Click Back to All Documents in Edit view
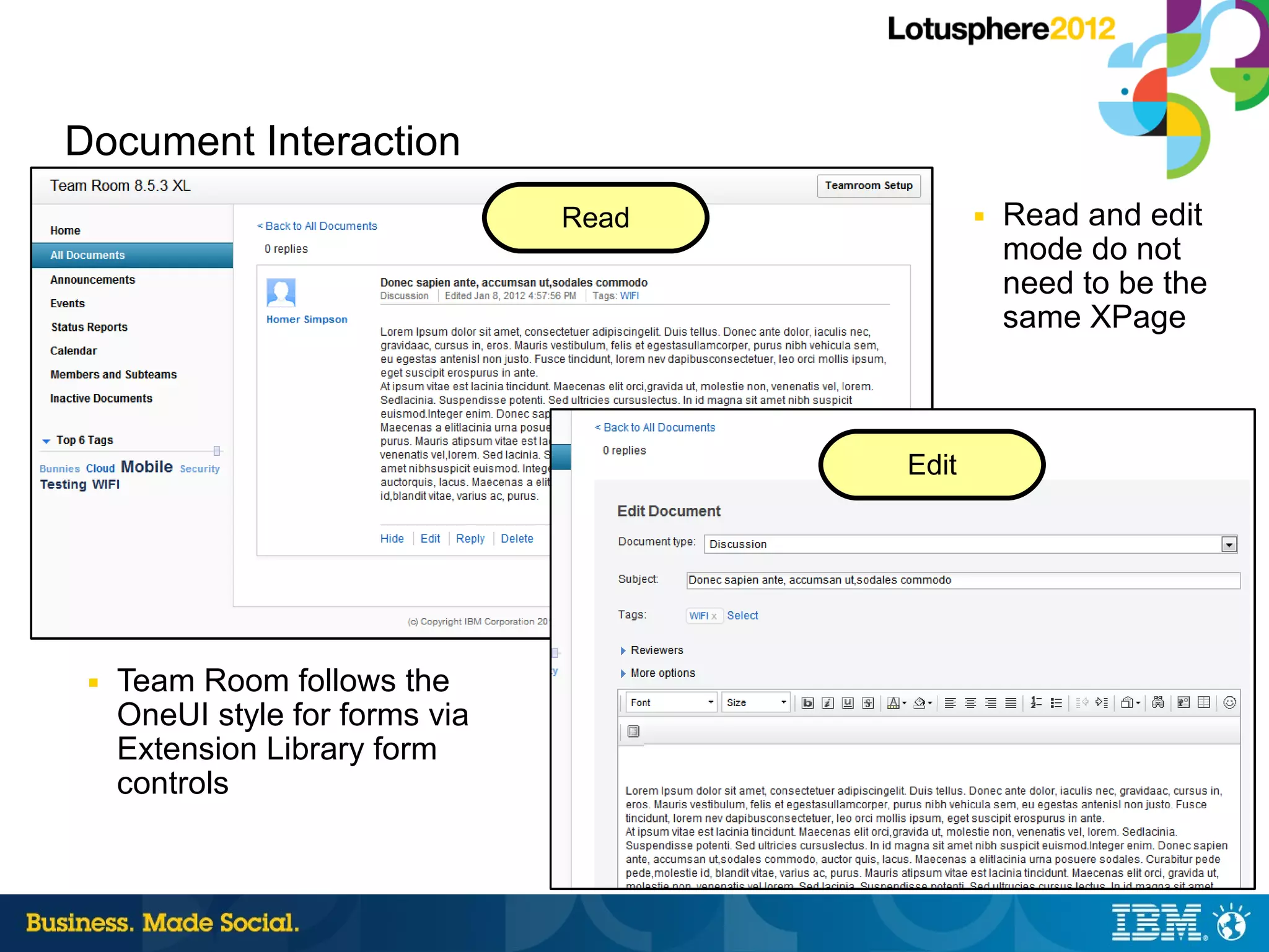 (x=655, y=427)
